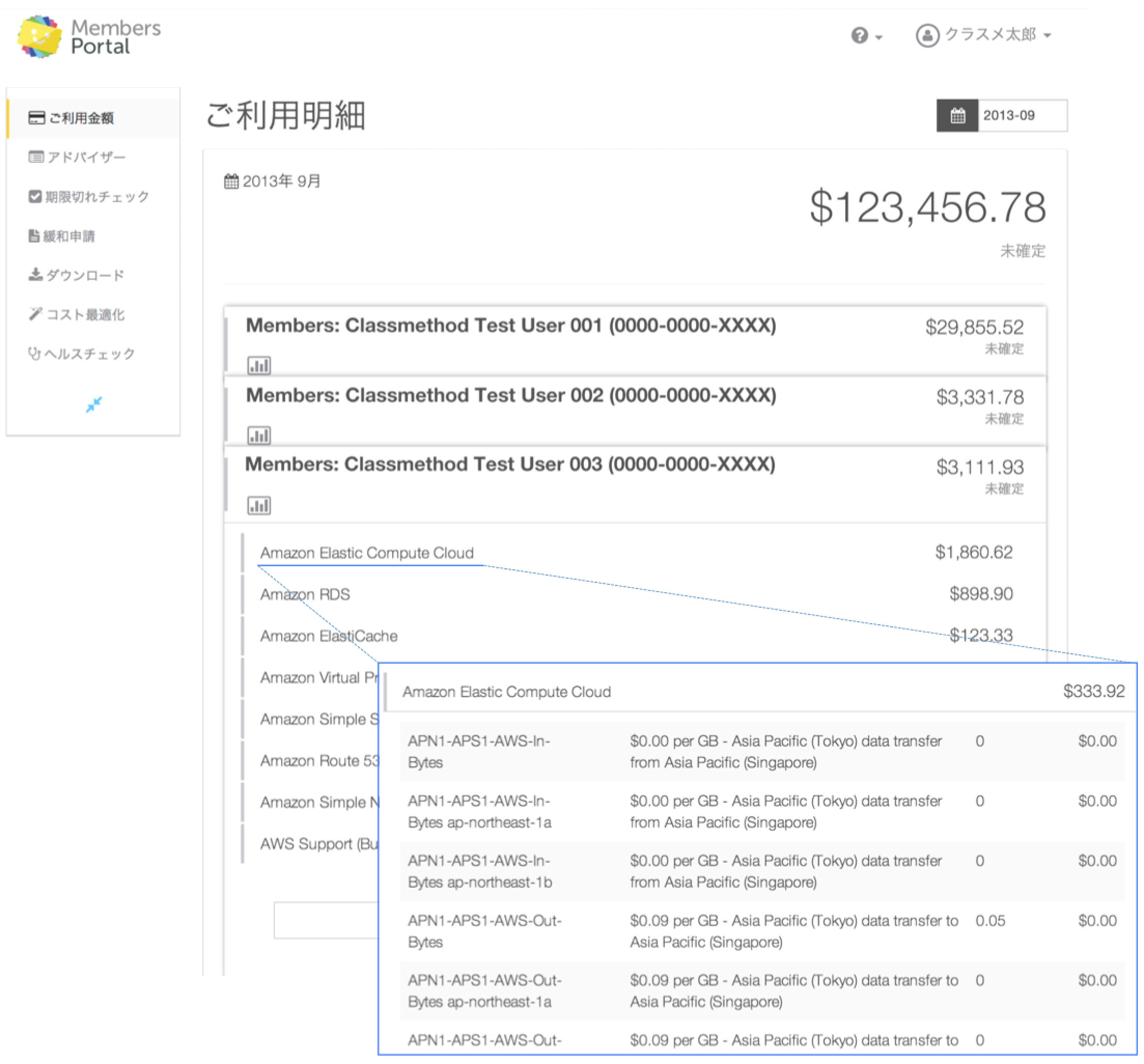Screen dimensions: 1144x1064
Task: Expand the Amazon Route 53 row
Action: coord(311,760)
